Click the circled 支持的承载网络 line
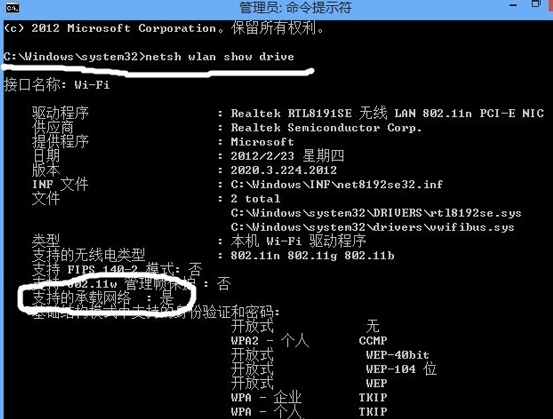Screen dimensions: 553x419 coord(103,299)
